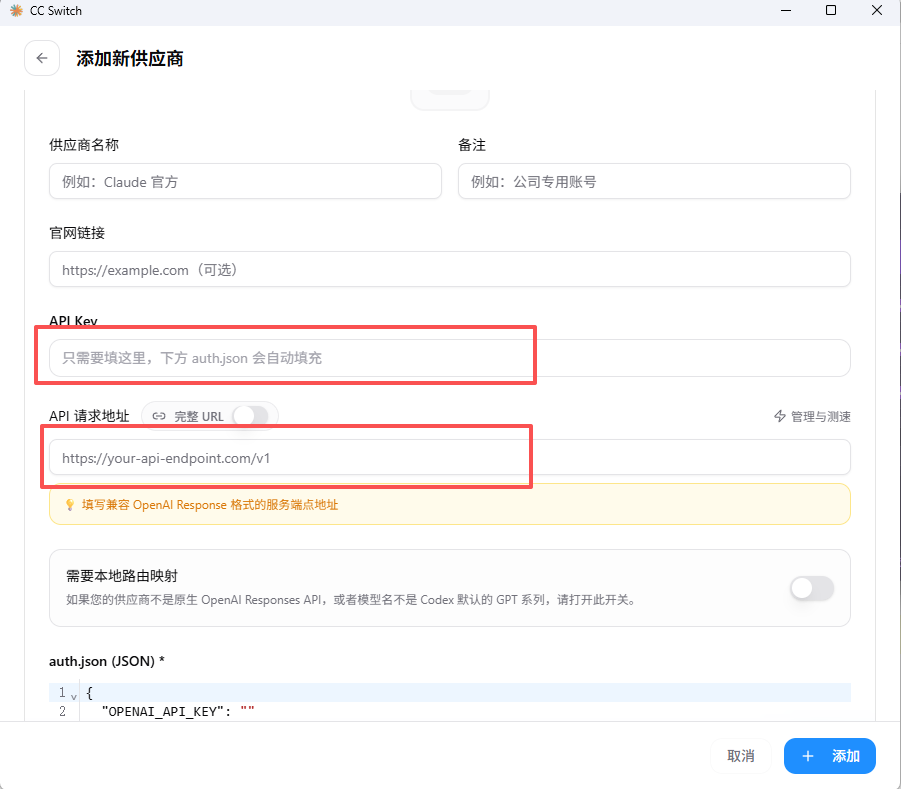Collapse the JSON fold arrow on line 1
This screenshot has height=789, width=901.
pos(74,696)
